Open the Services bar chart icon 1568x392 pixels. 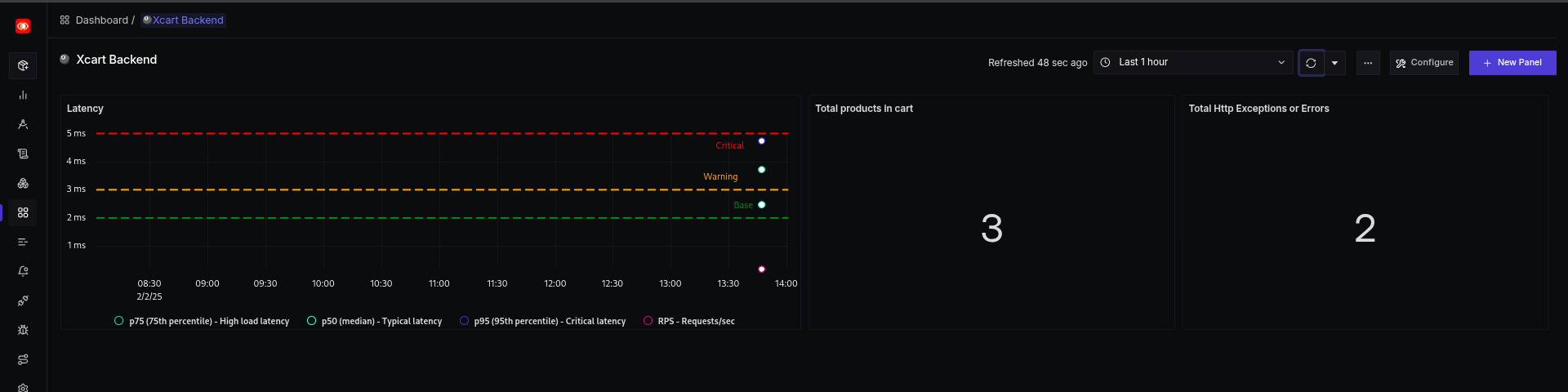coord(23,95)
